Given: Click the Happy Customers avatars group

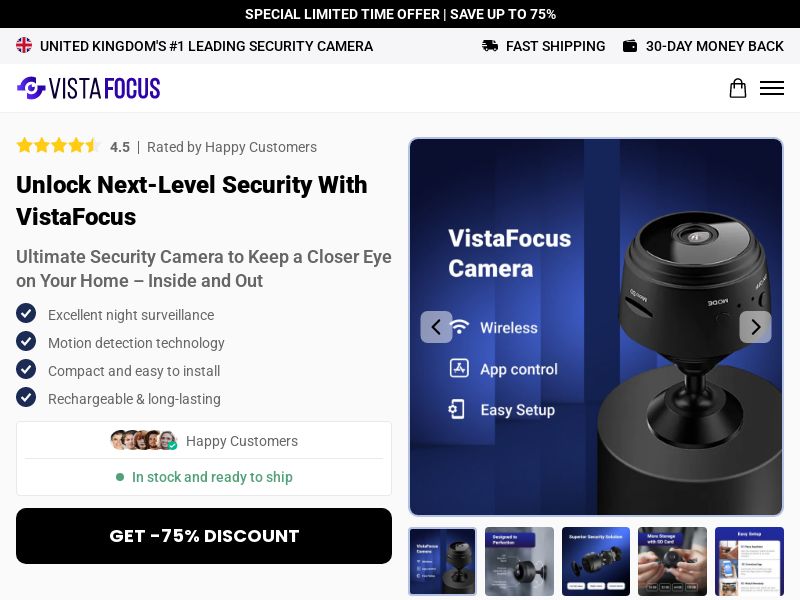Looking at the screenshot, I should 144,440.
